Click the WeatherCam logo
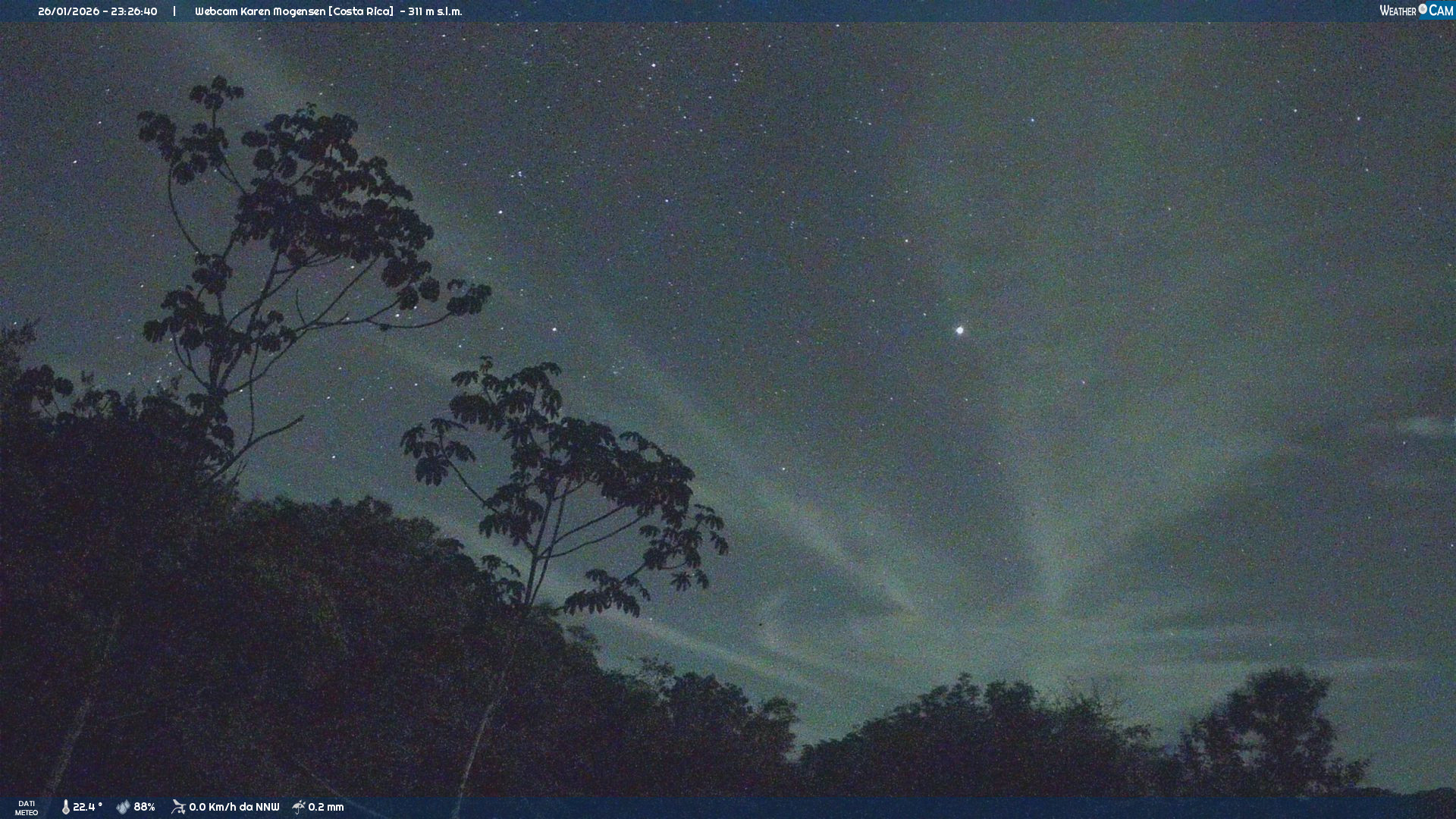This screenshot has width=1456, height=819. tap(1416, 11)
